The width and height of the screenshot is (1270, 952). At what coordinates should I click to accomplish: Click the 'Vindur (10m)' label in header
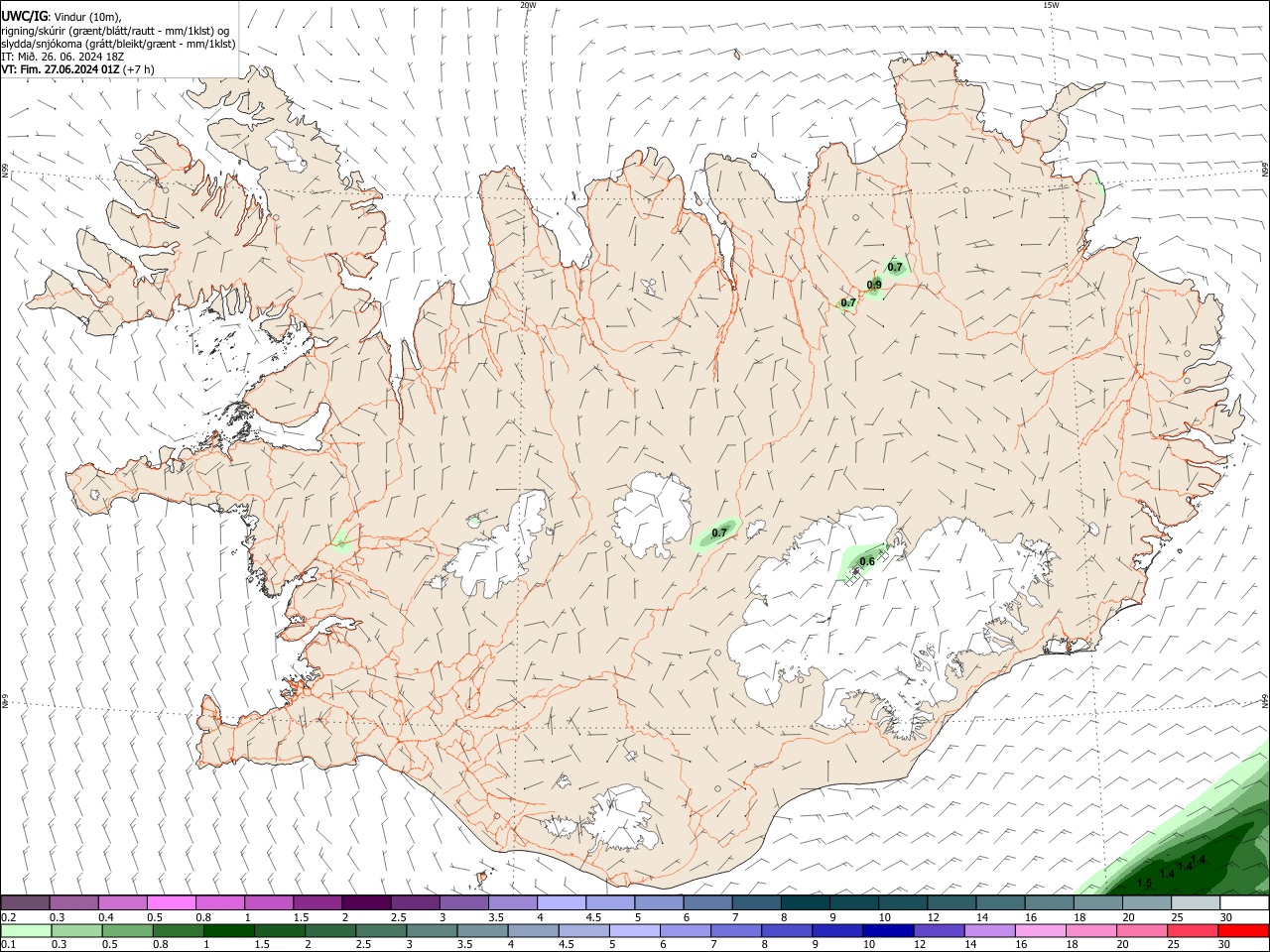pyautogui.click(x=88, y=16)
